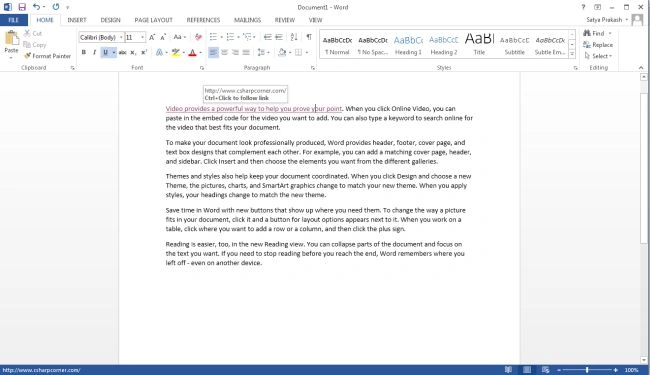Open the Font size dropdown
The width and height of the screenshot is (650, 375).
coord(142,37)
